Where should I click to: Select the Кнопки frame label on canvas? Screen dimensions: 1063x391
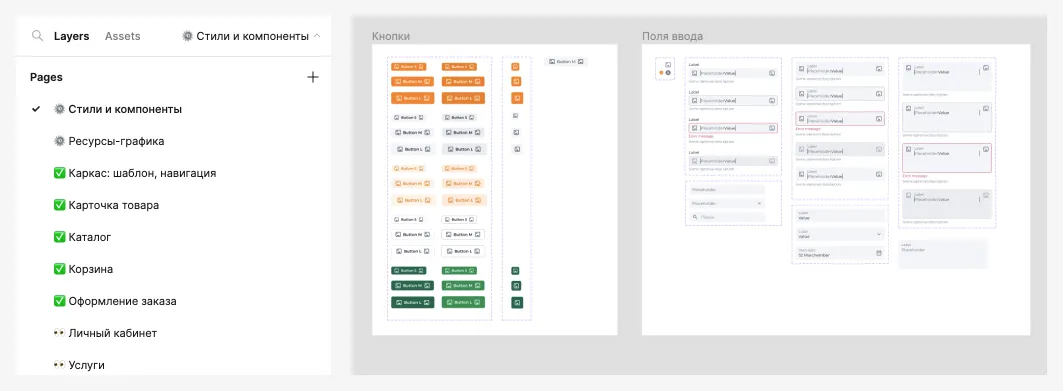click(391, 36)
